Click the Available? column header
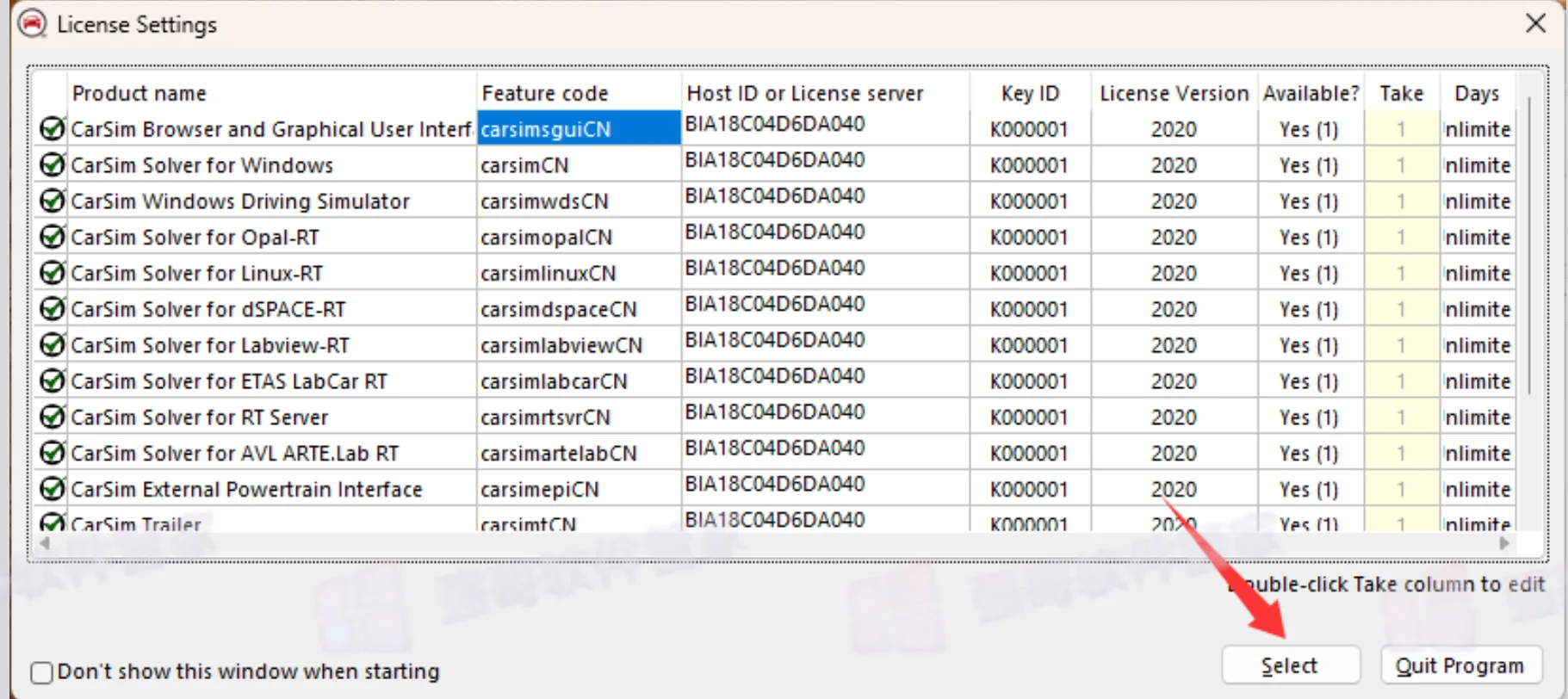Image resolution: width=1568 pixels, height=699 pixels. tap(1311, 93)
